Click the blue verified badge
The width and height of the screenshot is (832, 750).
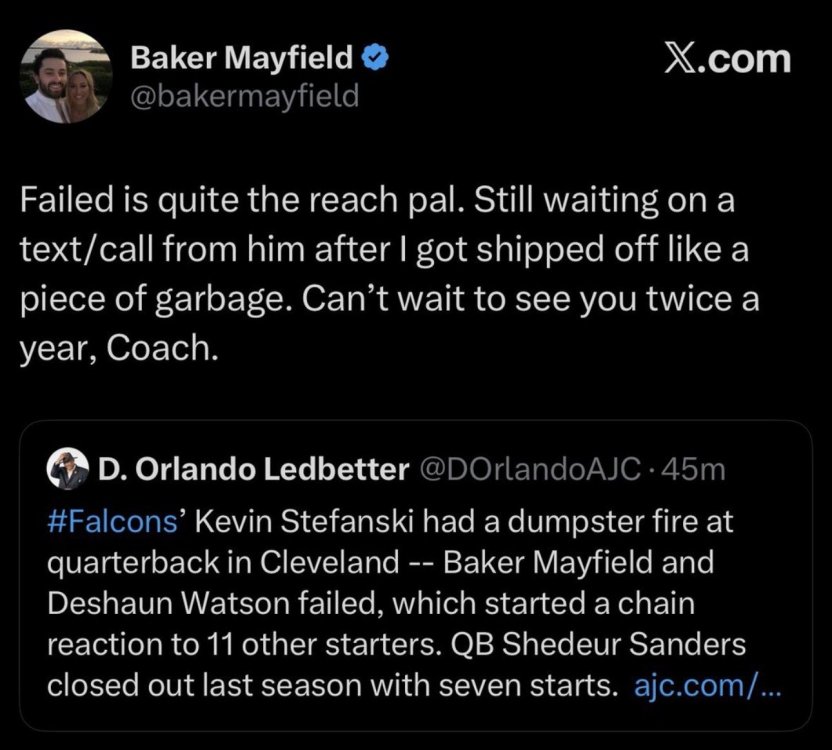(x=375, y=60)
